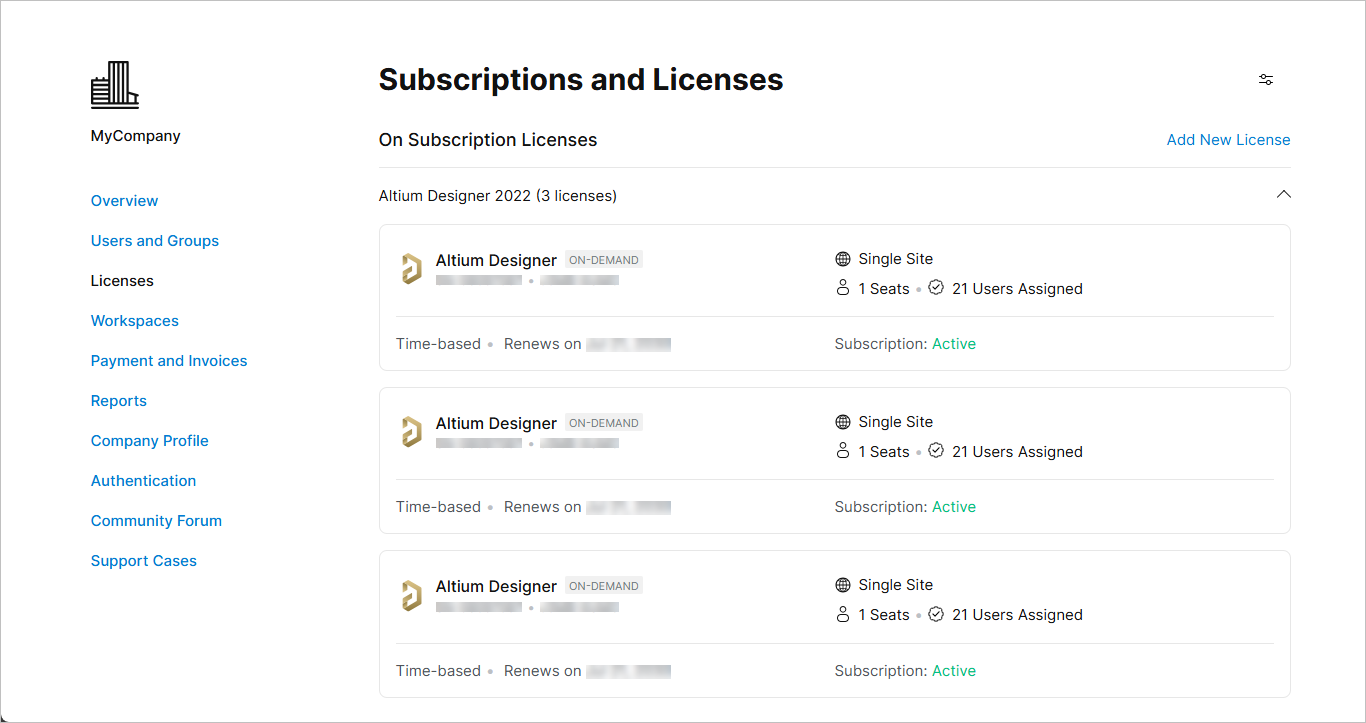The image size is (1366, 723).
Task: Open the filter settings sliders icon
Action: tap(1266, 80)
